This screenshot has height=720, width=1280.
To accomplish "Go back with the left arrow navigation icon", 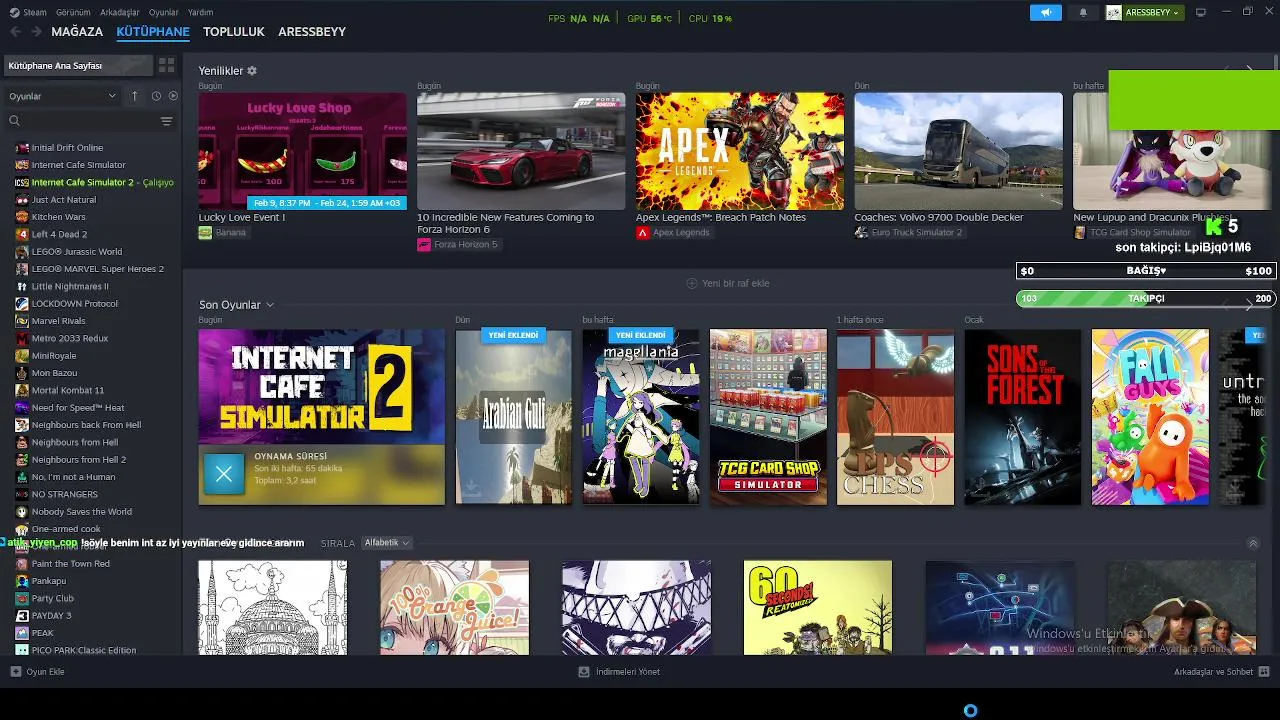I will (x=15, y=32).
